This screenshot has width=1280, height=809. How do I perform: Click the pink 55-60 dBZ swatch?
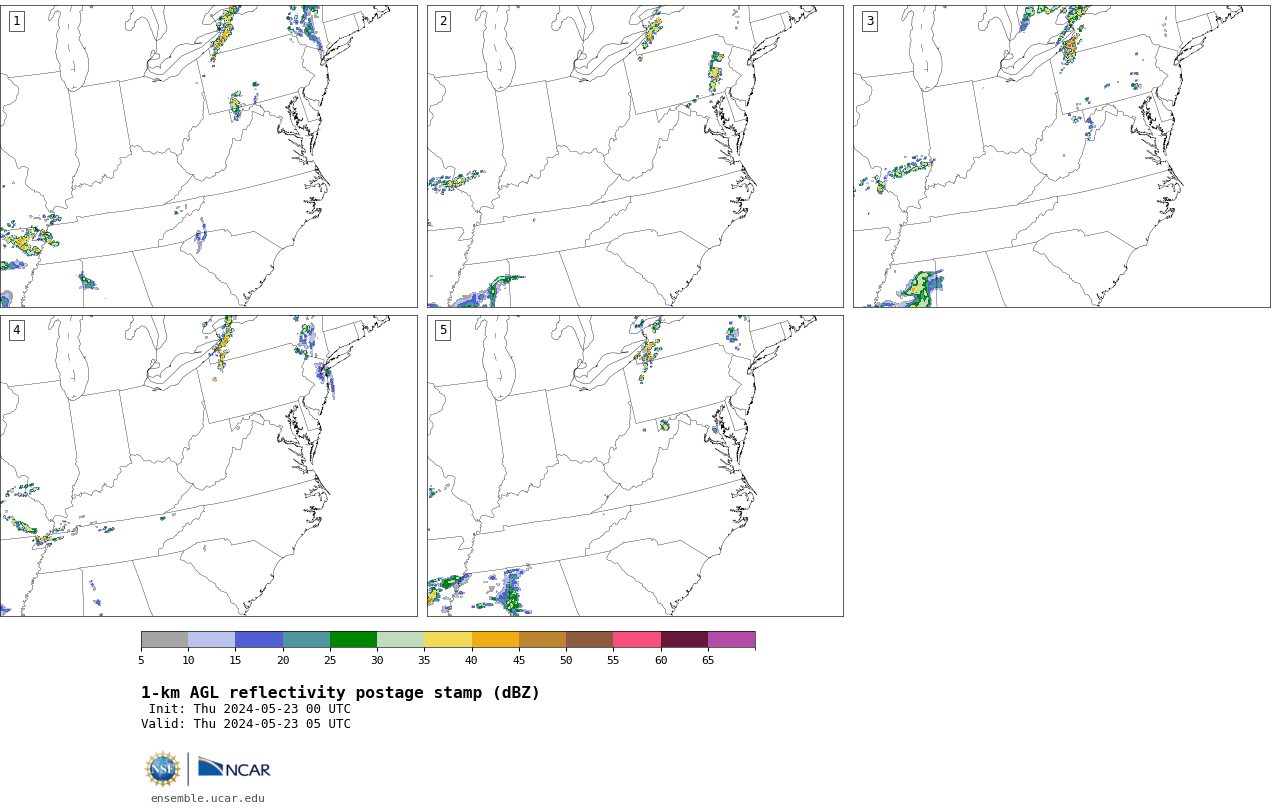(637, 640)
